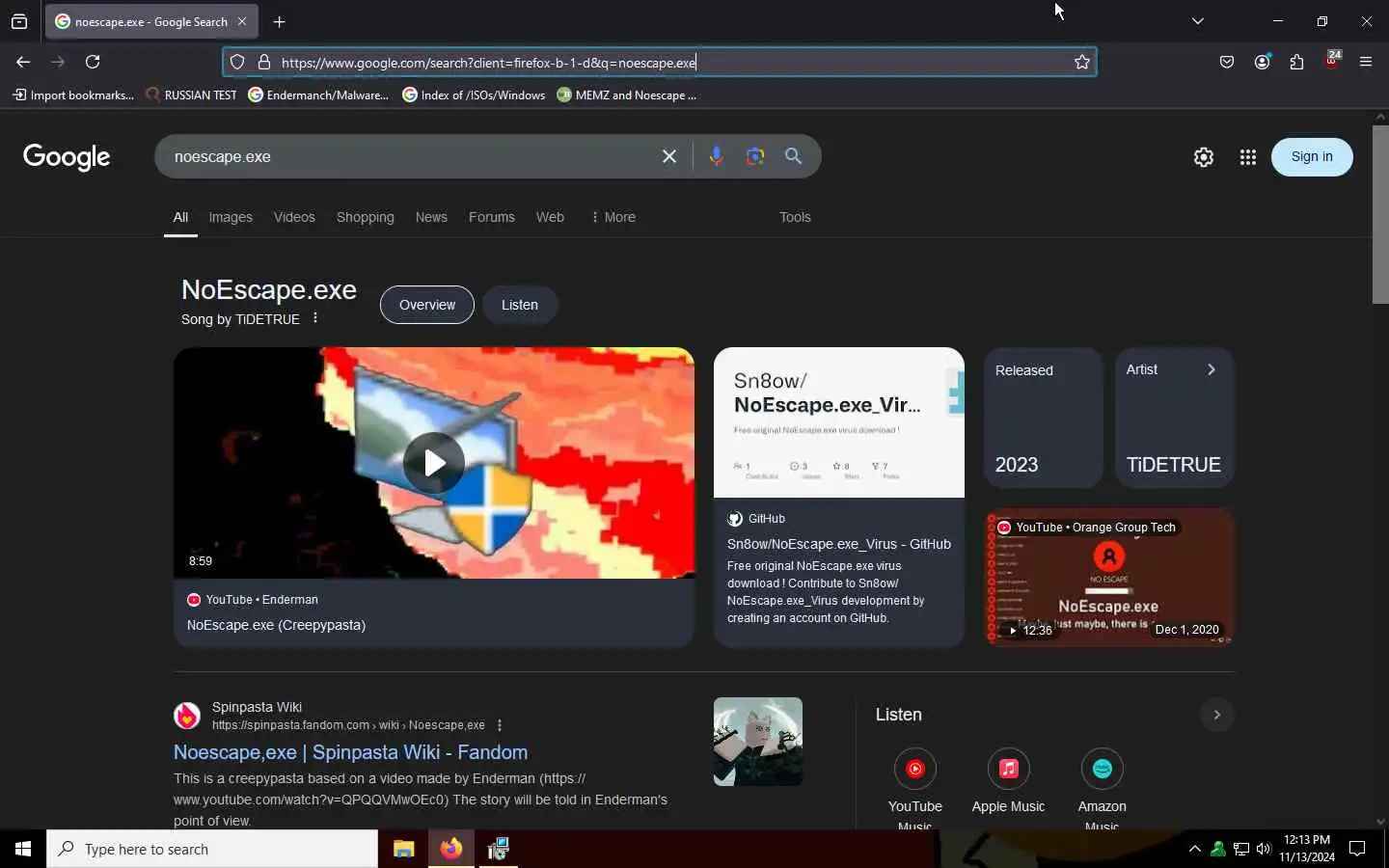1389x868 pixels.
Task: Open Google apps grid
Action: pyautogui.click(x=1247, y=157)
